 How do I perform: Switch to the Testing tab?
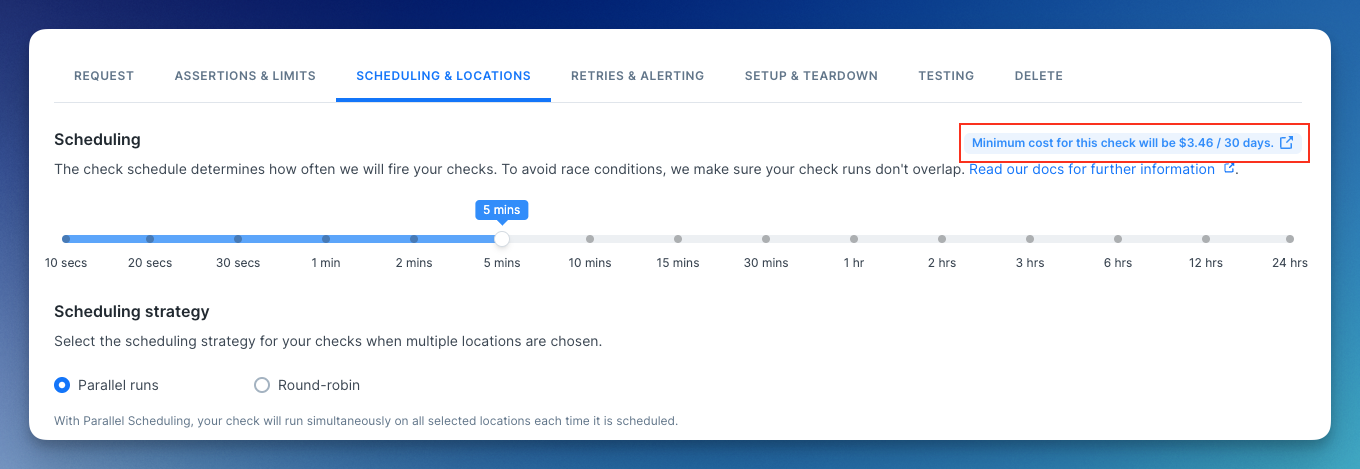(x=946, y=76)
